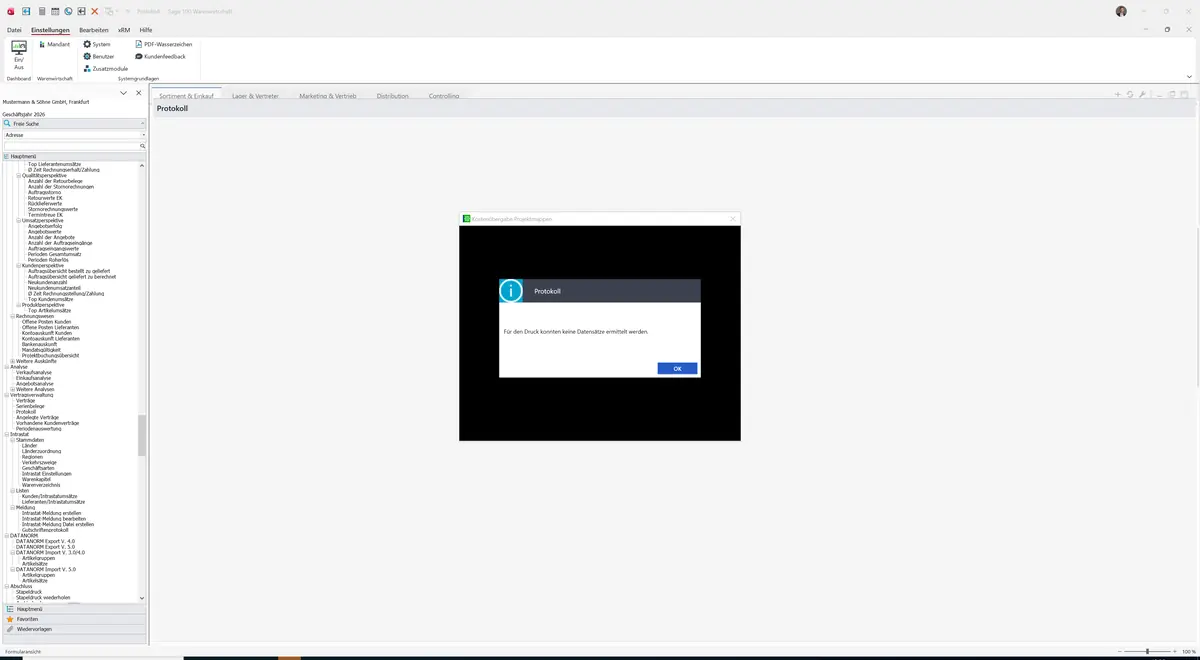Click the zoom slider in the status bar
The image size is (1200, 660).
coord(1147,652)
